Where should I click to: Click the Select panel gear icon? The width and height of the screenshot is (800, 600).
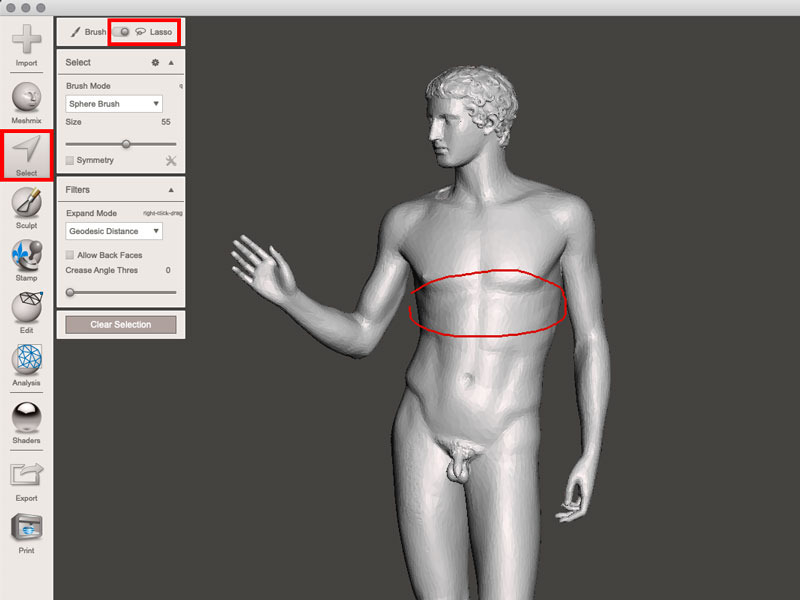pyautogui.click(x=155, y=62)
